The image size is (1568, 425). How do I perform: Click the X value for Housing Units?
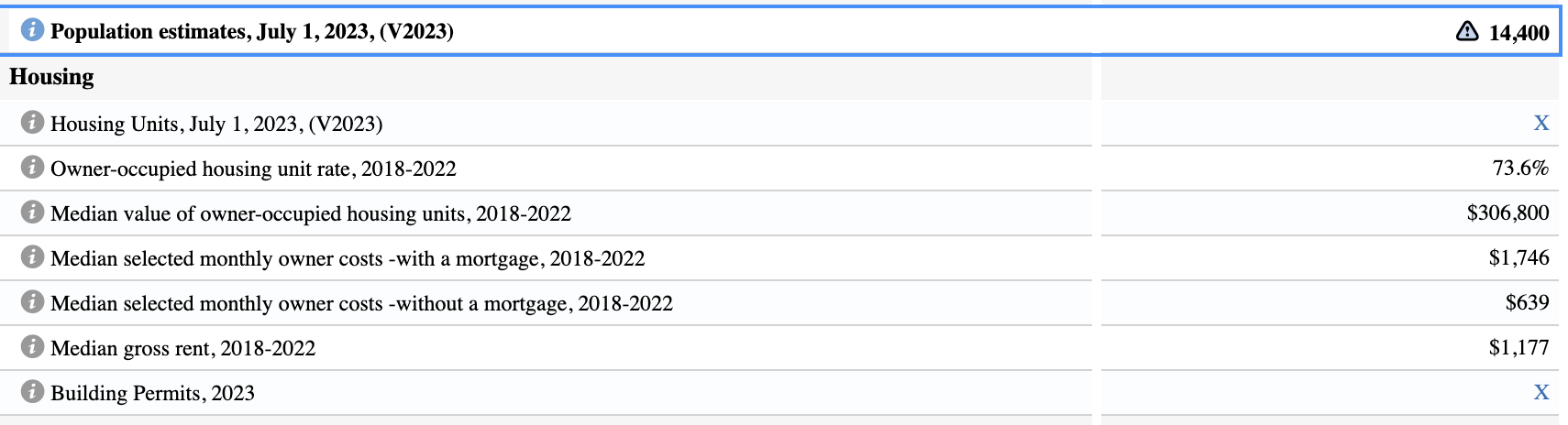(1541, 124)
